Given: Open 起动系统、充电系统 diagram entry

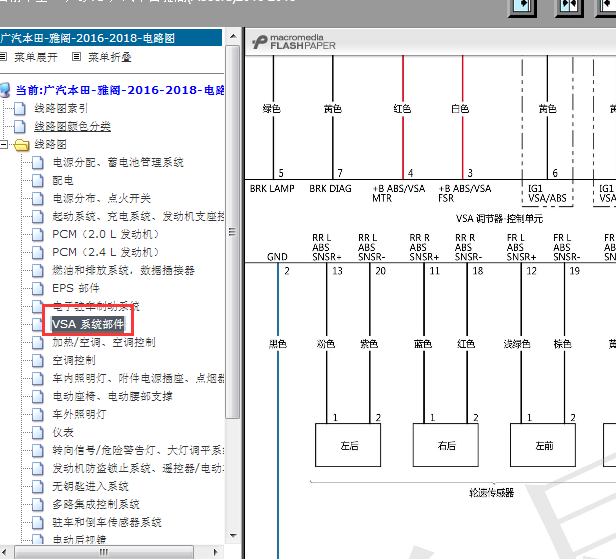Looking at the screenshot, I should coord(138,216).
